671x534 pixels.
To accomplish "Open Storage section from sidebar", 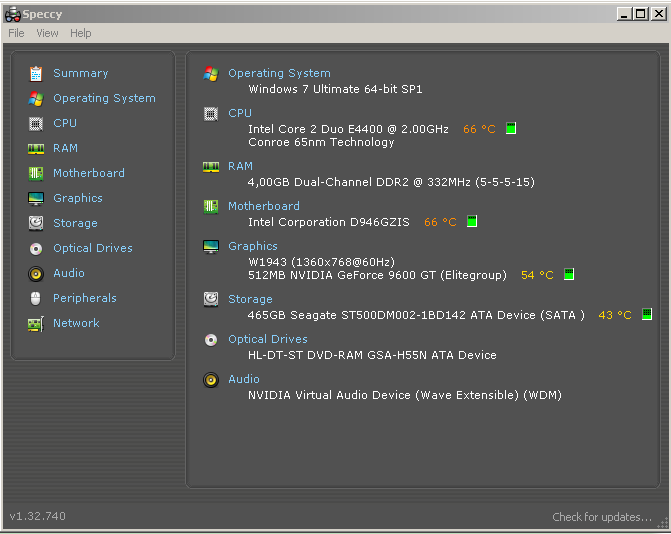I will (75, 223).
